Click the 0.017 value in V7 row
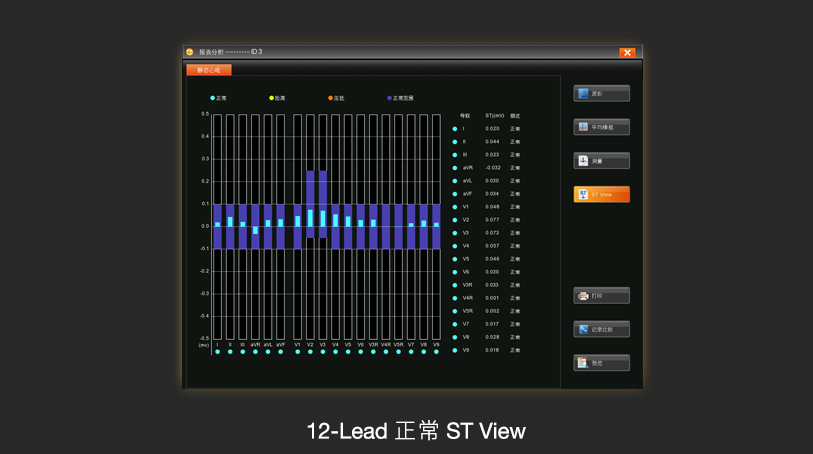 (x=492, y=324)
